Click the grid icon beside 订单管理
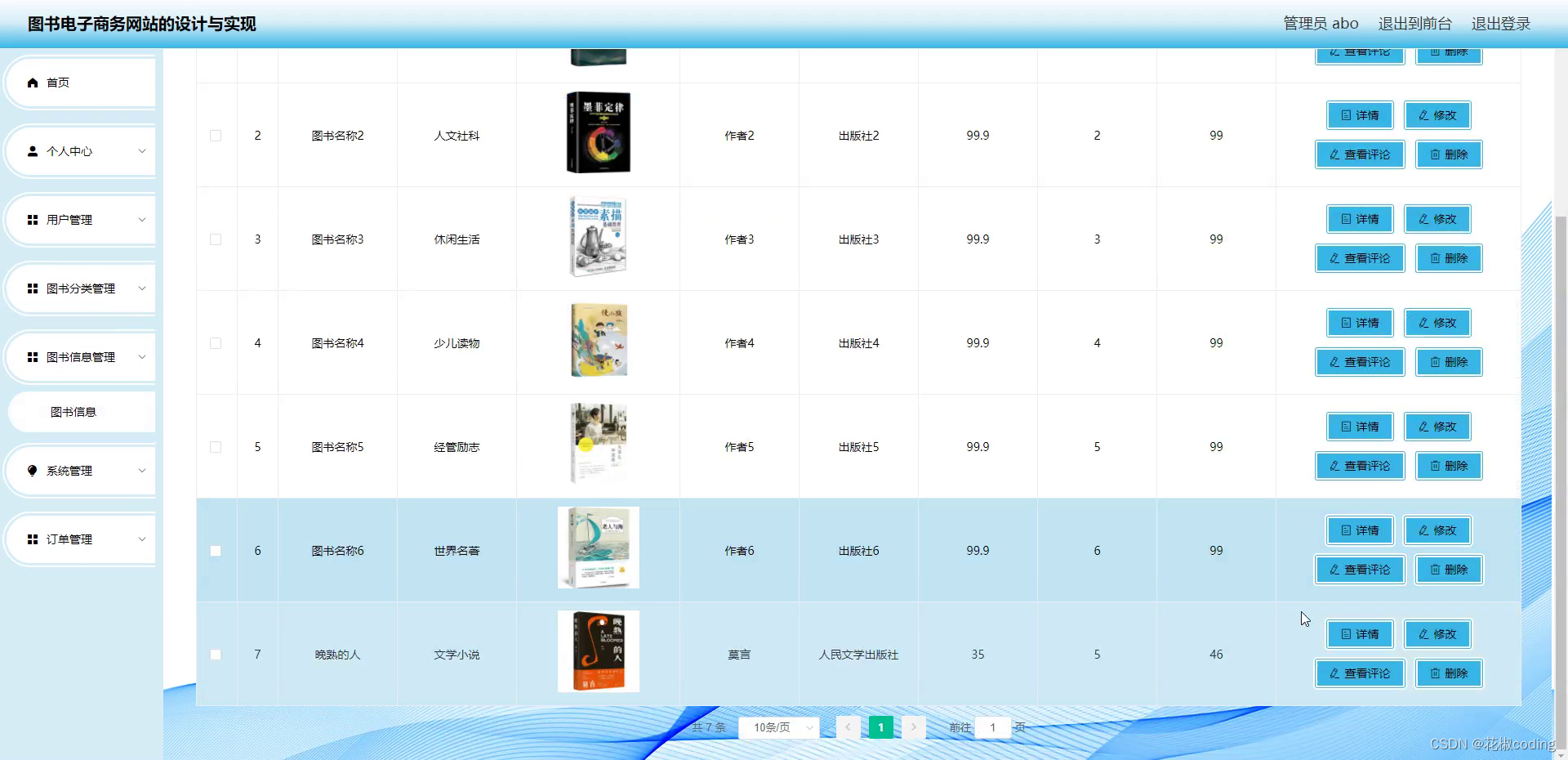The width and height of the screenshot is (1568, 760). 33,539
